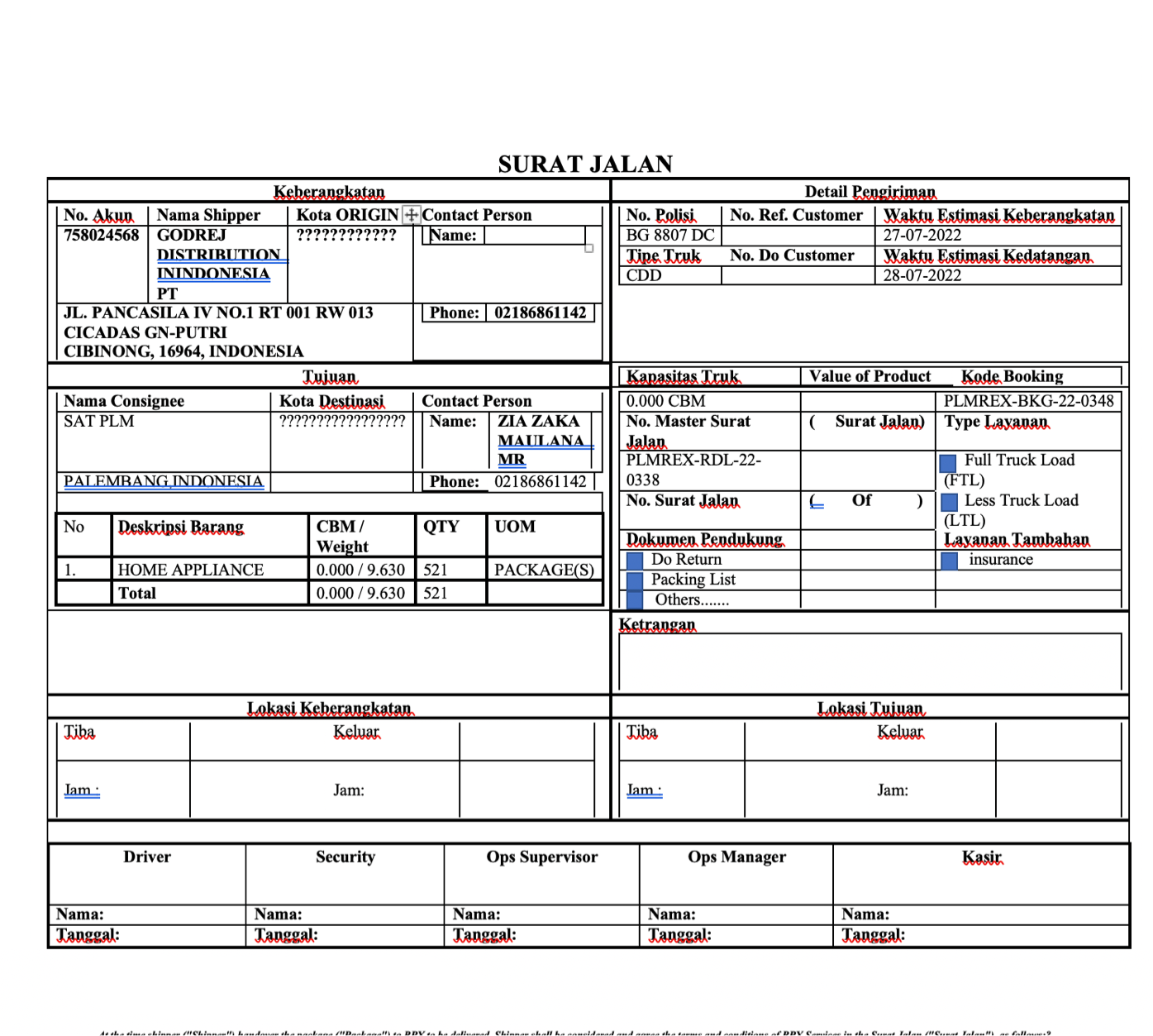
Task: Select arrival date 28-07-2022
Action: [922, 275]
